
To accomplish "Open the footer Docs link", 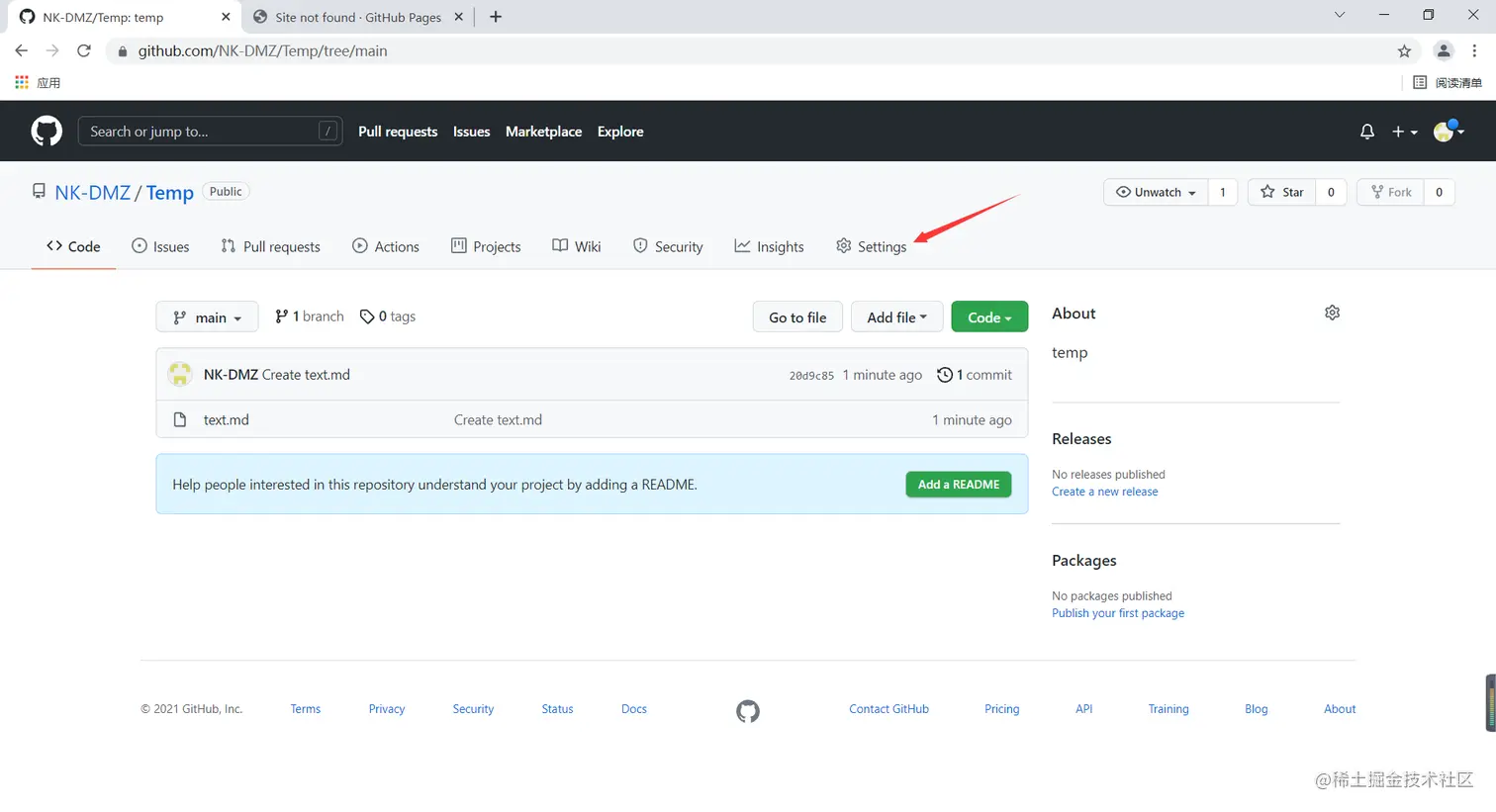I will click(x=634, y=709).
